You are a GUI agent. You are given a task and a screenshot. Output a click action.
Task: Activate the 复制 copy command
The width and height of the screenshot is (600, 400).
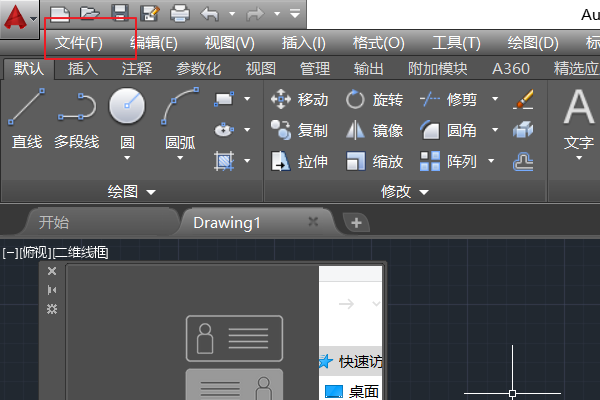(x=299, y=130)
